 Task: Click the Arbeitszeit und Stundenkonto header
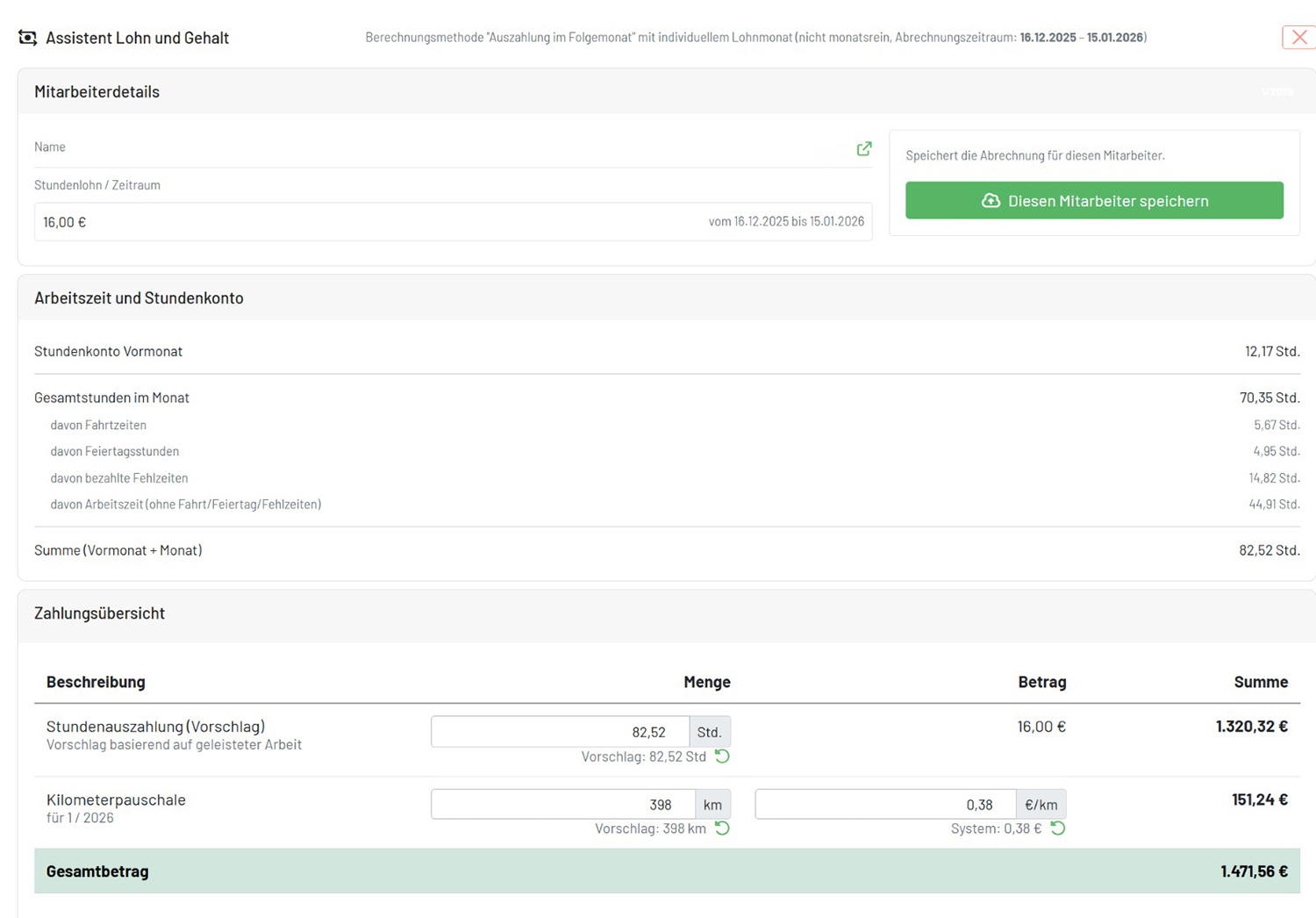point(139,298)
